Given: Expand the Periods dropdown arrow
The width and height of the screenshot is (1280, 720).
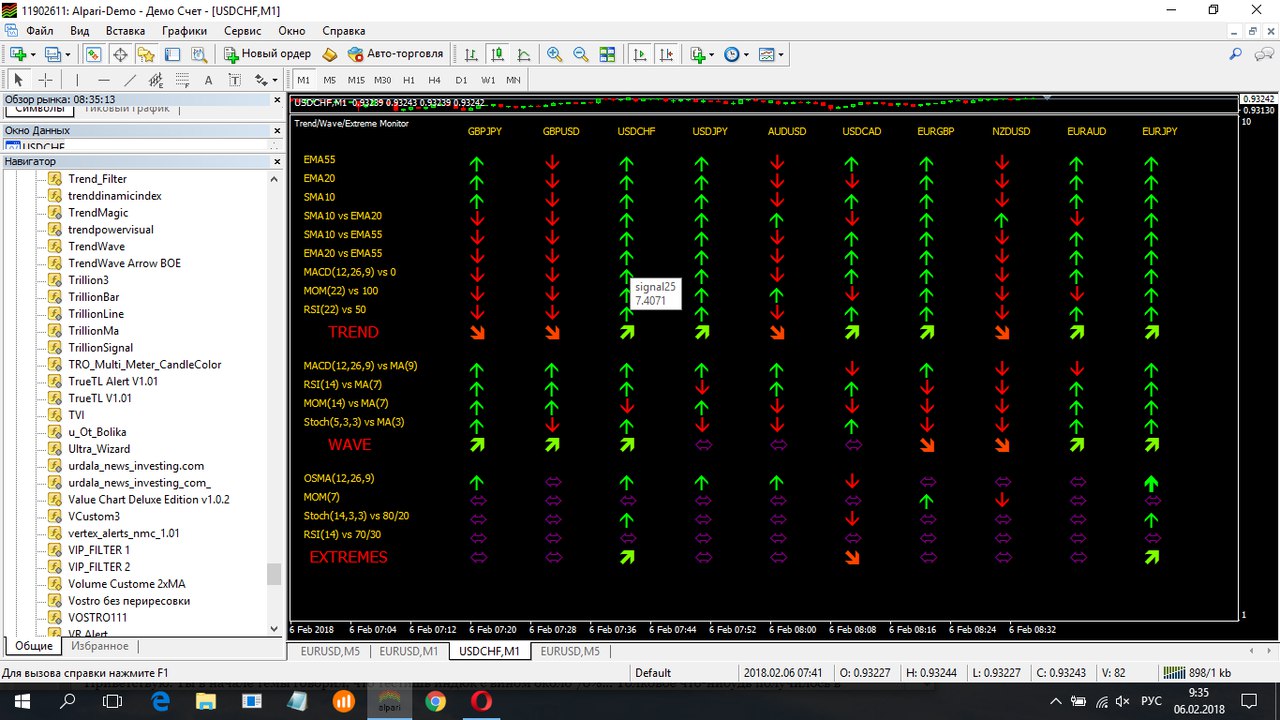Looking at the screenshot, I should click(746, 54).
